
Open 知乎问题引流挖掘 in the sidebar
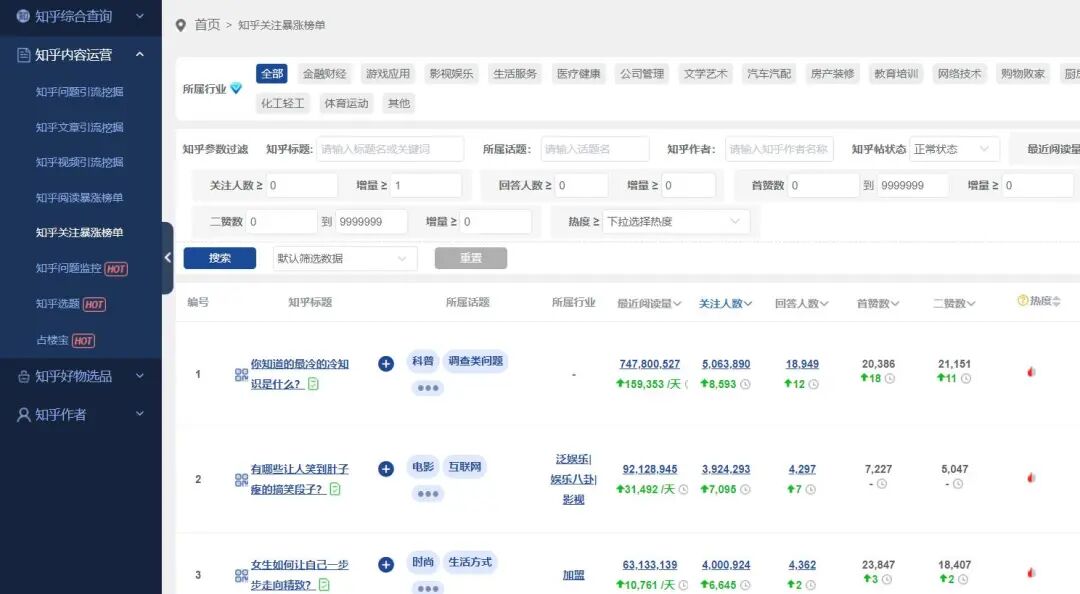[x=79, y=92]
